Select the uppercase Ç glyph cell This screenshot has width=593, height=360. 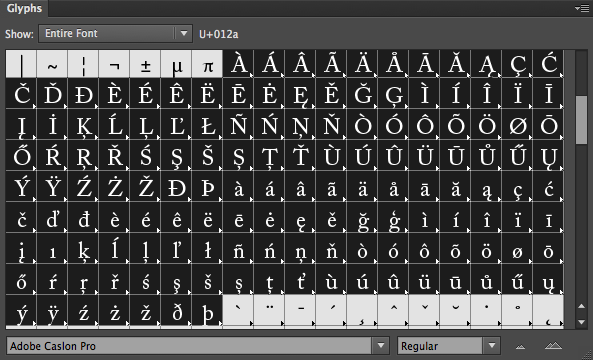517,64
